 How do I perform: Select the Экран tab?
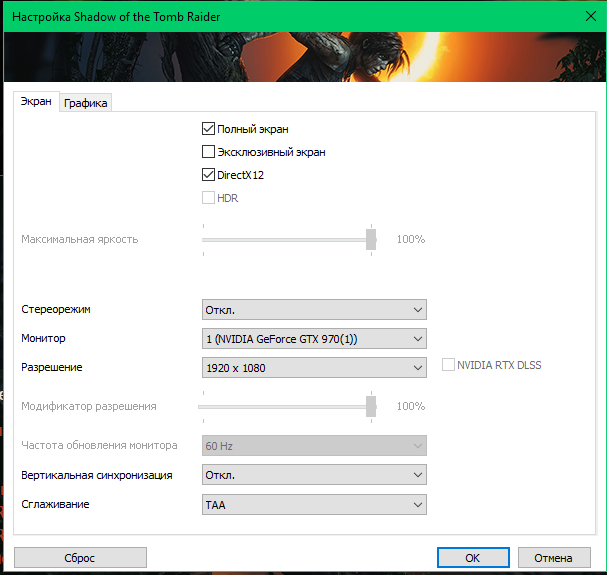pyautogui.click(x=35, y=102)
